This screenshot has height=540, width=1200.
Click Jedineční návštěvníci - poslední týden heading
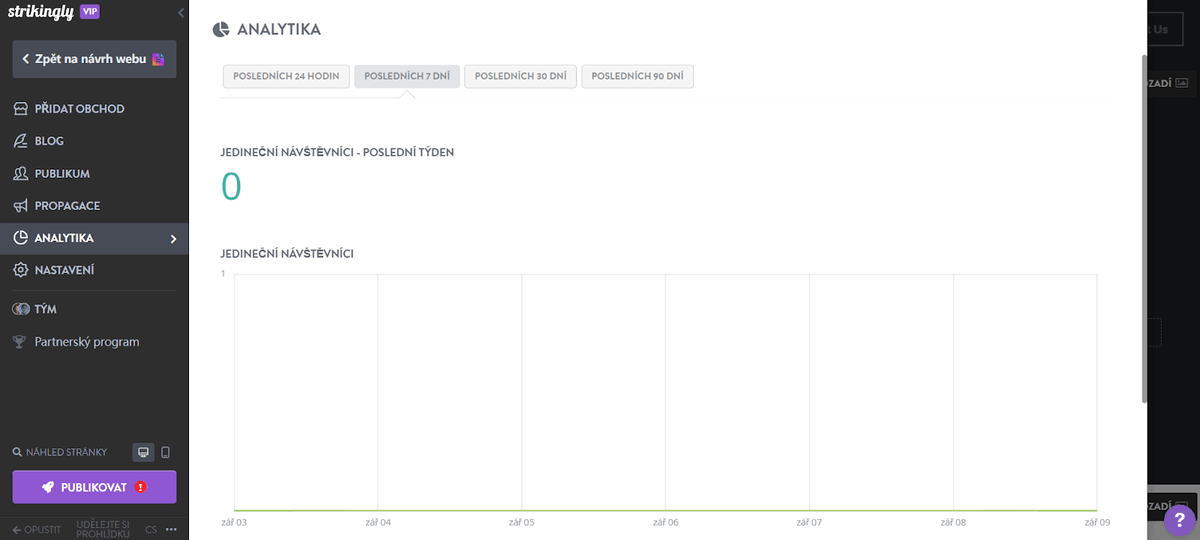(x=338, y=152)
